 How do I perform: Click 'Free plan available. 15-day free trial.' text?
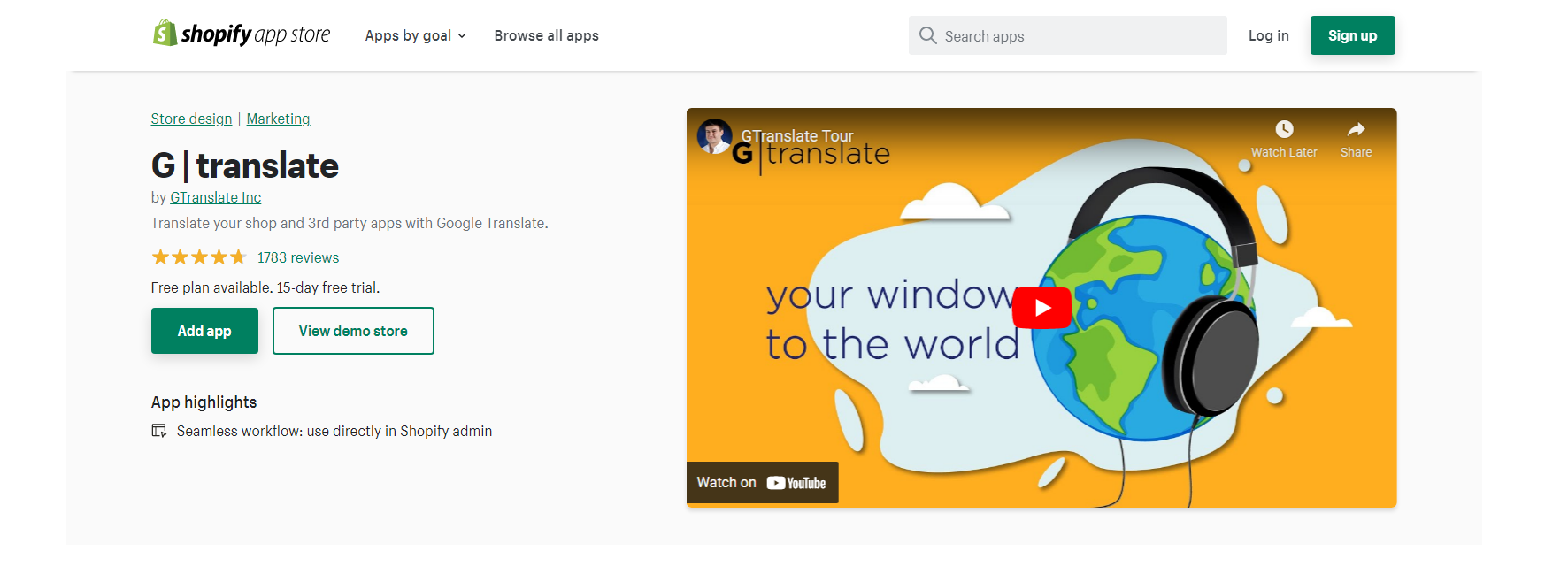tap(265, 287)
